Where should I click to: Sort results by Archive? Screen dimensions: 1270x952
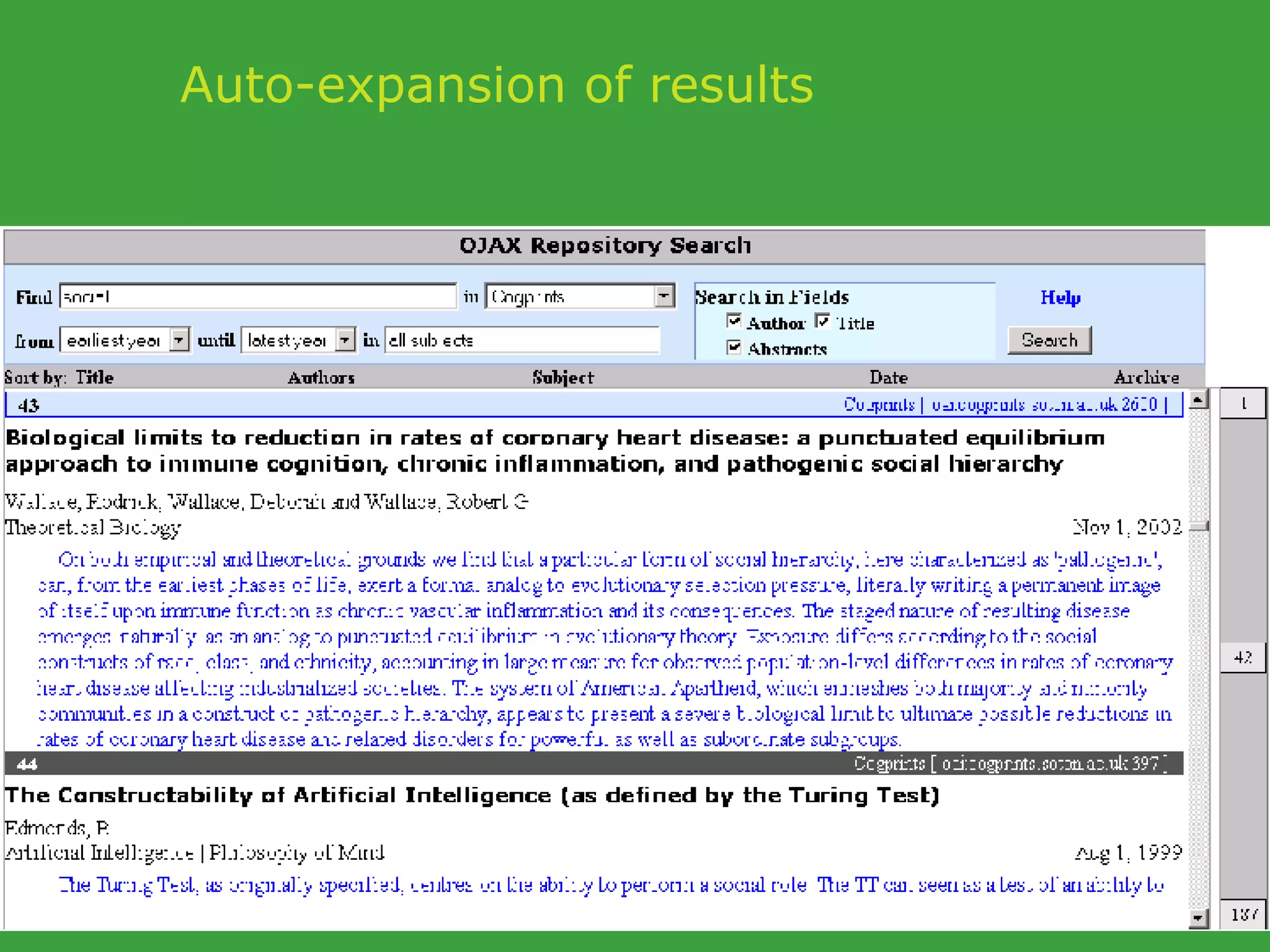[1147, 377]
